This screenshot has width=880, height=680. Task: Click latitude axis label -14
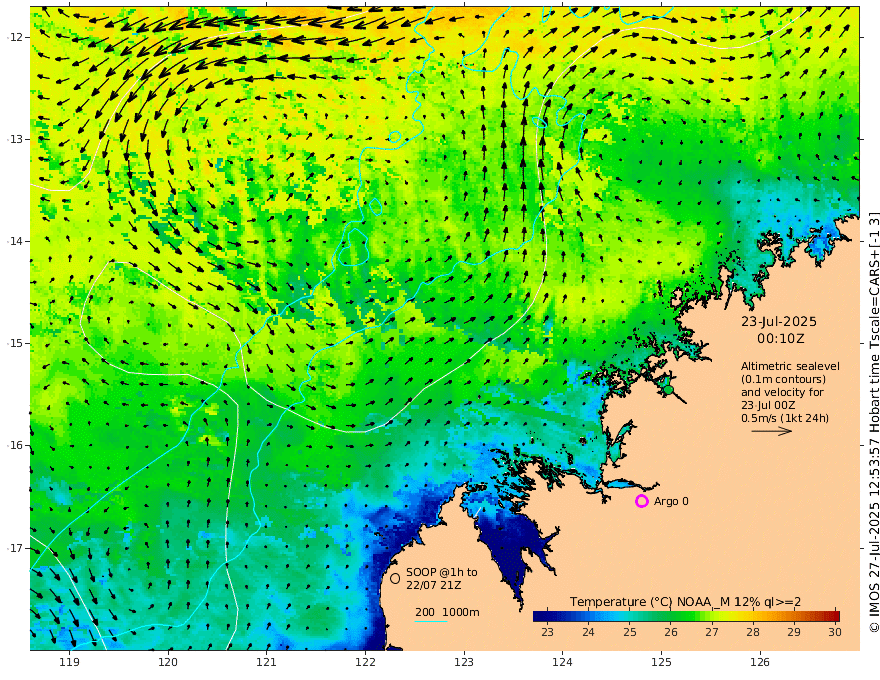pyautogui.click(x=15, y=241)
